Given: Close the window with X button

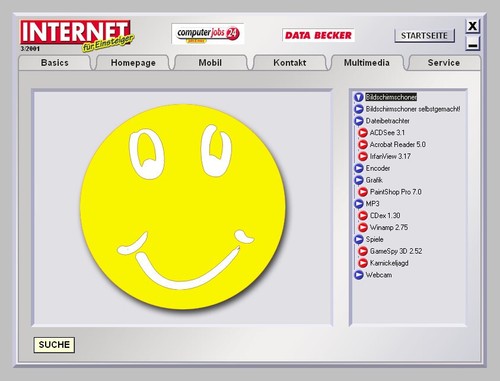Looking at the screenshot, I should (472, 26).
